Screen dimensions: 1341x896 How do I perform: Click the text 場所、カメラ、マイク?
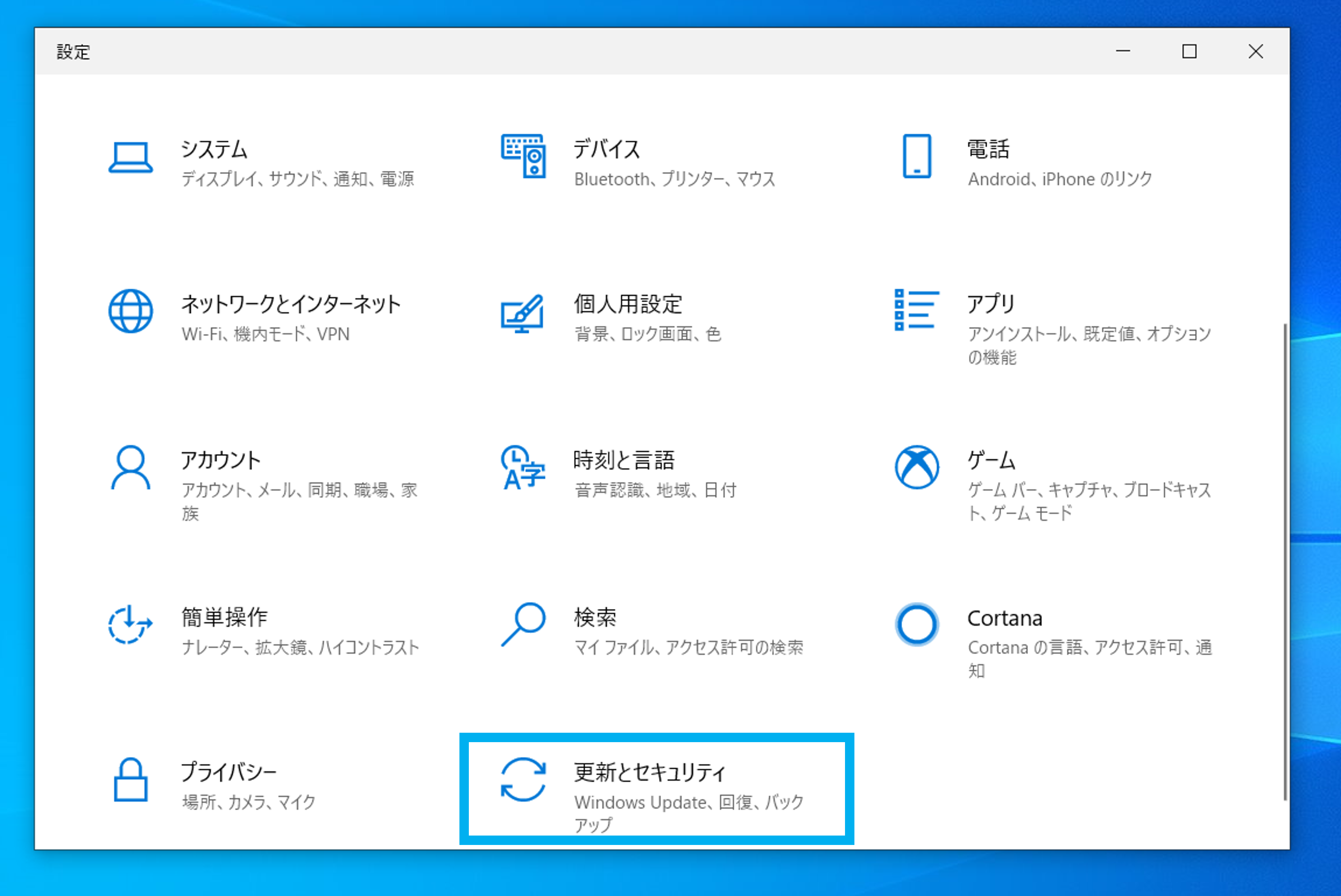tap(249, 802)
